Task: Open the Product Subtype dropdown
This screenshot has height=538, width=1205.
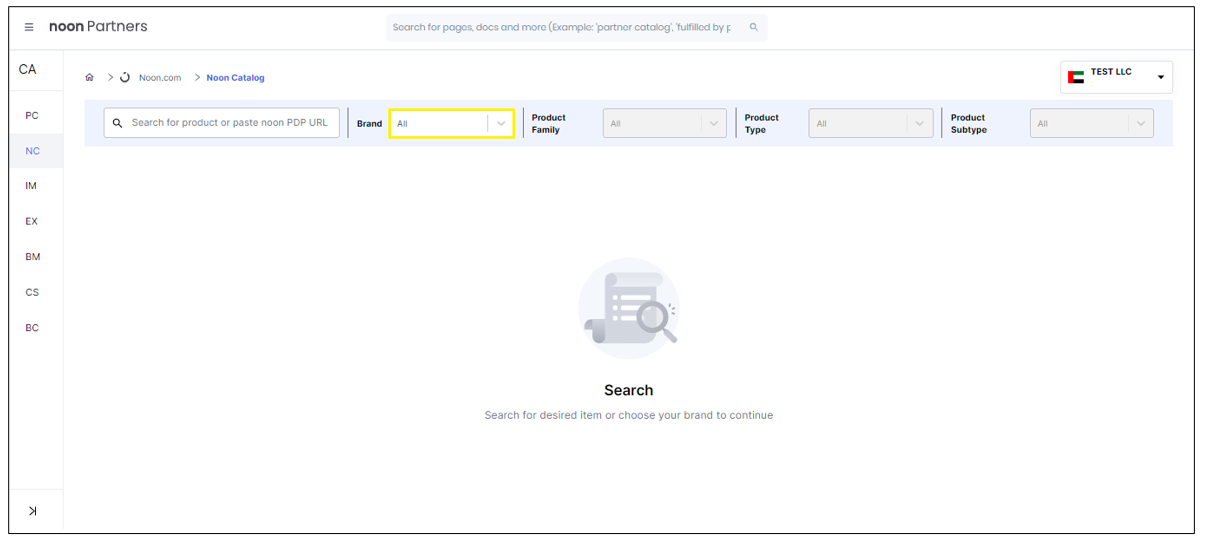Action: pyautogui.click(x=1092, y=123)
